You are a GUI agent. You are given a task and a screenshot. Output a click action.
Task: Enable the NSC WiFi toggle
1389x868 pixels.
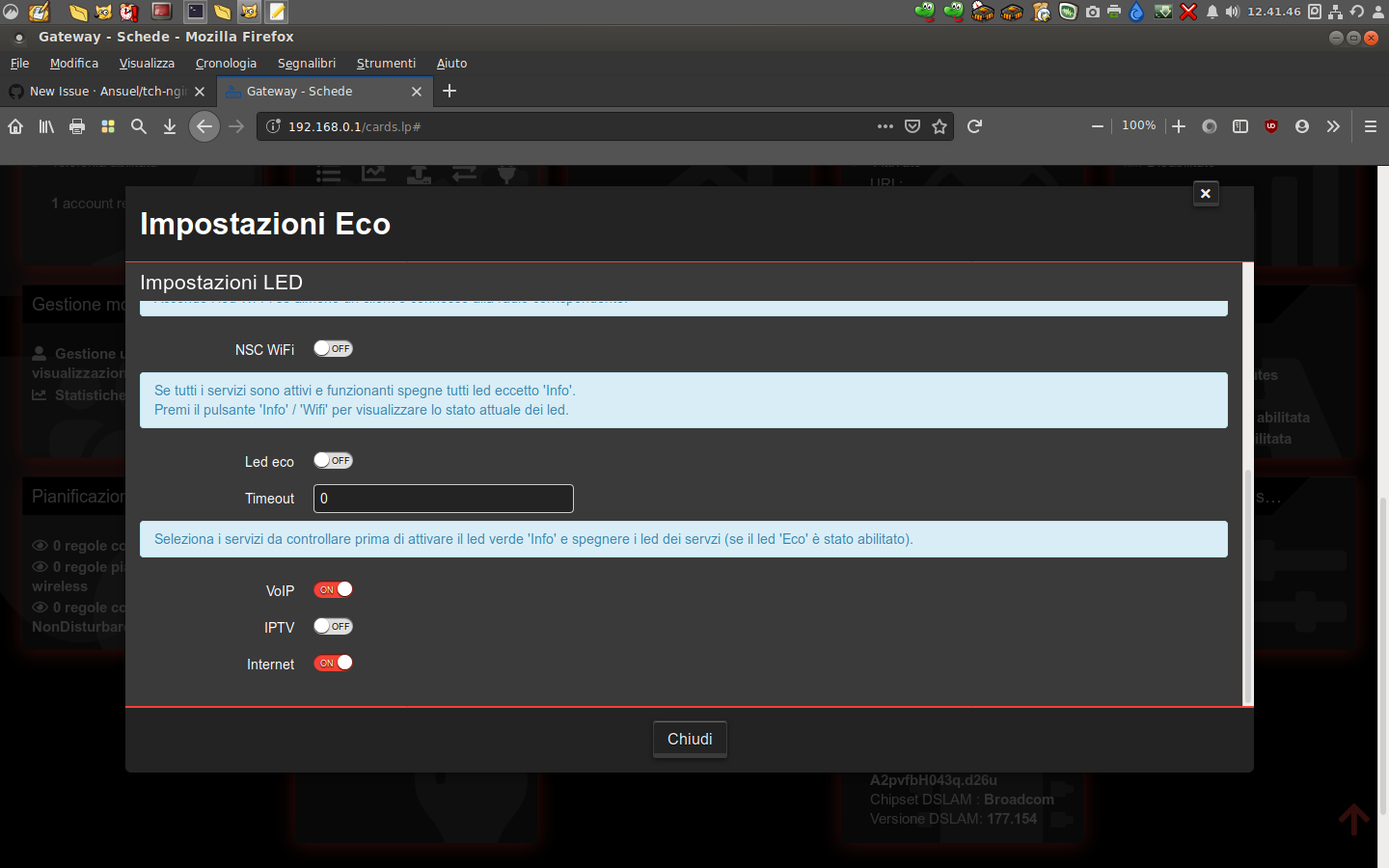point(333,348)
